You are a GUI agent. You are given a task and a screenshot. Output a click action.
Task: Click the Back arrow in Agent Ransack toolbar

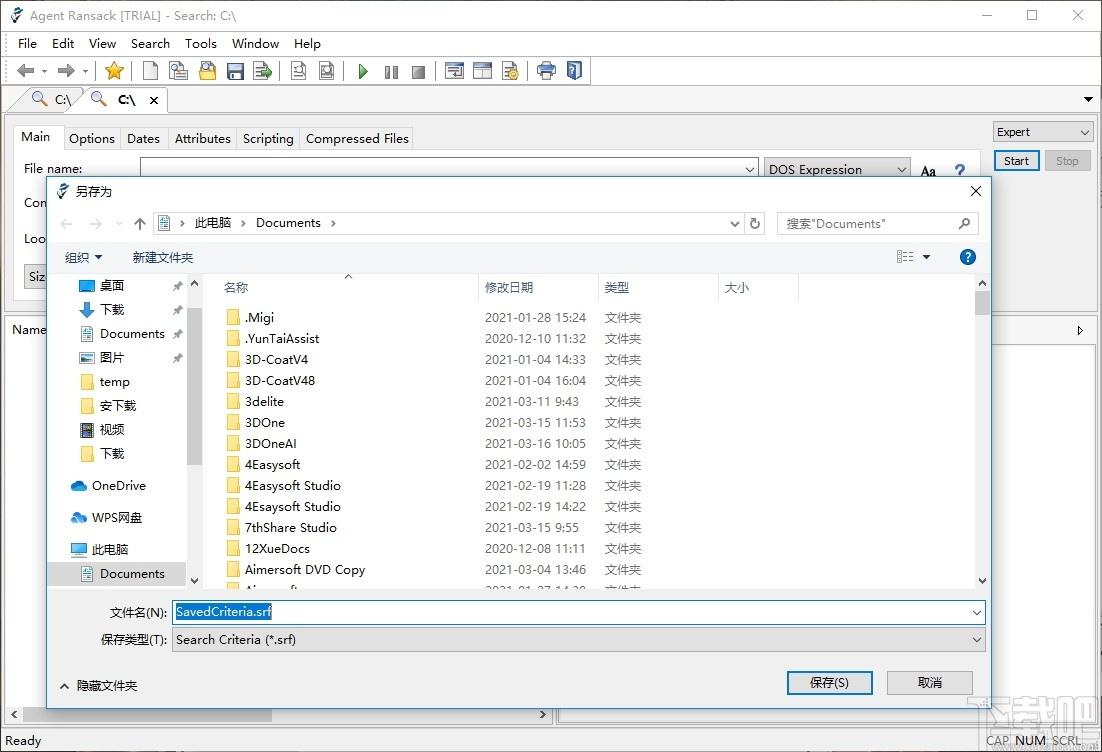point(25,70)
